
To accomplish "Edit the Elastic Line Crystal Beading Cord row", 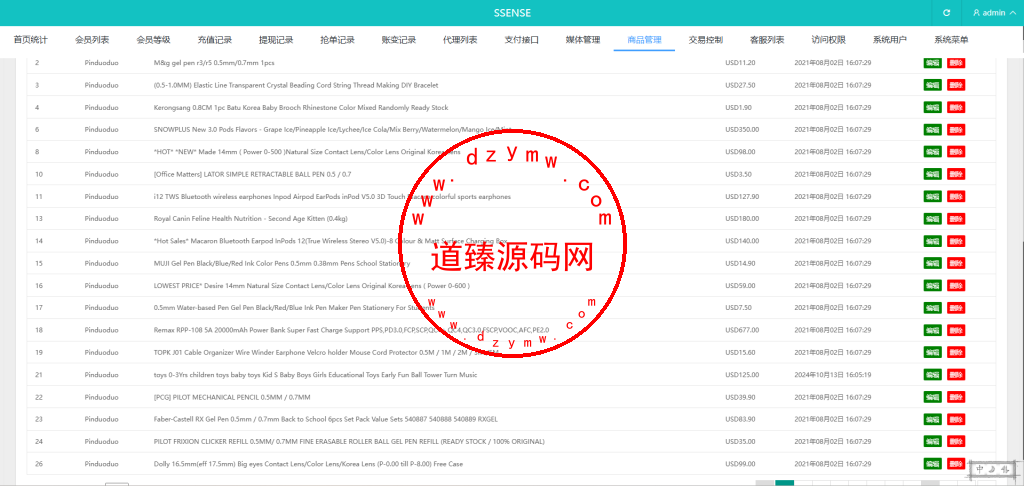I will point(933,85).
